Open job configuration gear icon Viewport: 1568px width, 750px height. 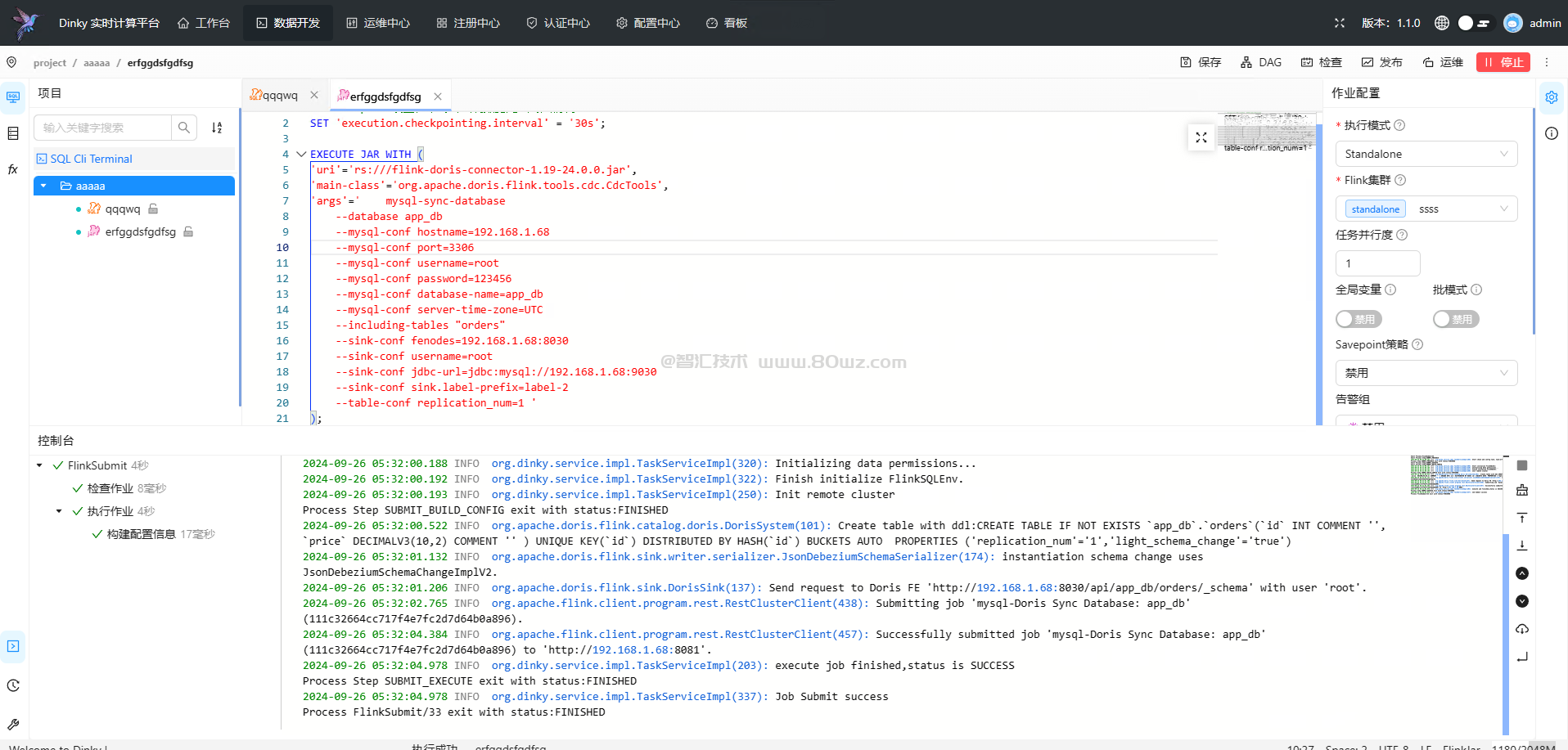(1552, 97)
